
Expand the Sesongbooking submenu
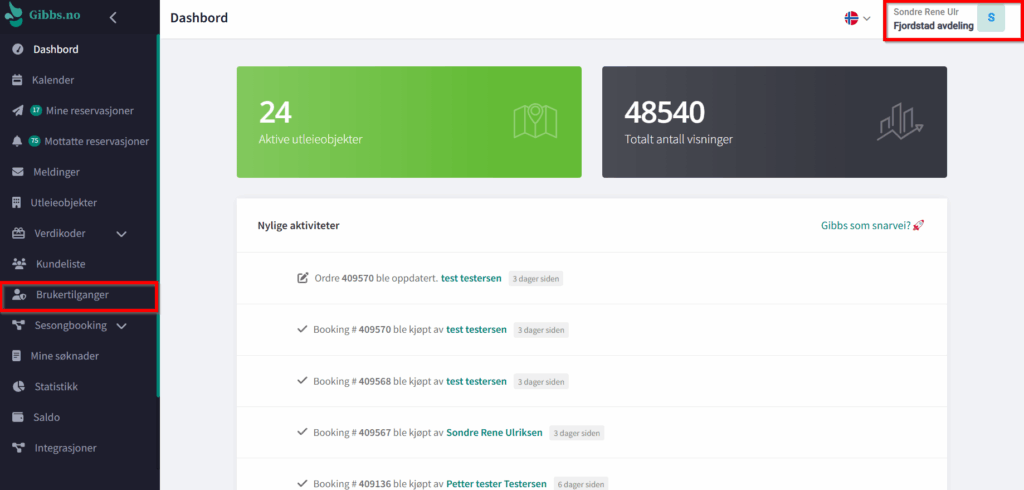click(122, 326)
